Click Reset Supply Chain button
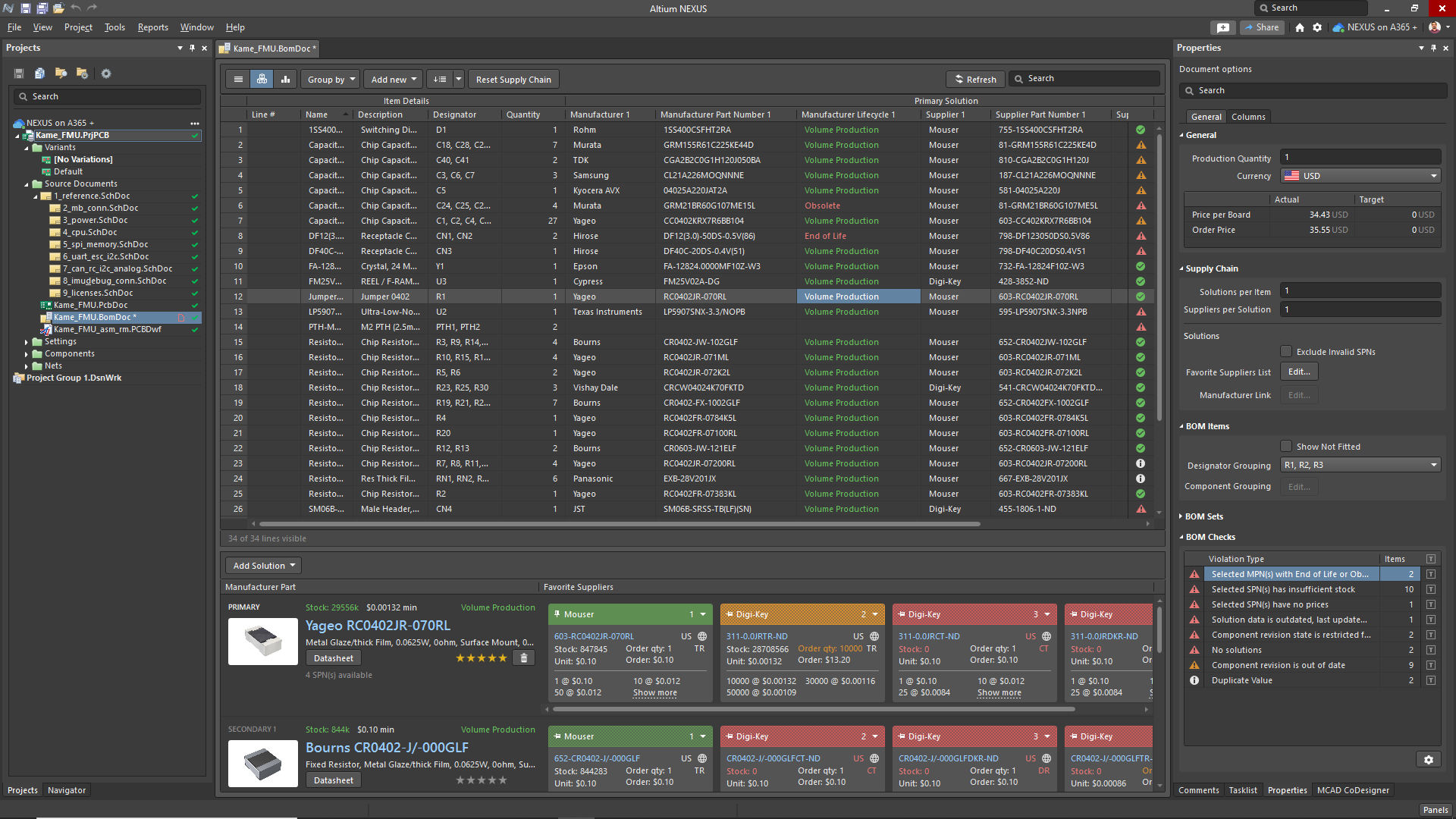Screen dimensions: 1456x819 click(x=513, y=80)
